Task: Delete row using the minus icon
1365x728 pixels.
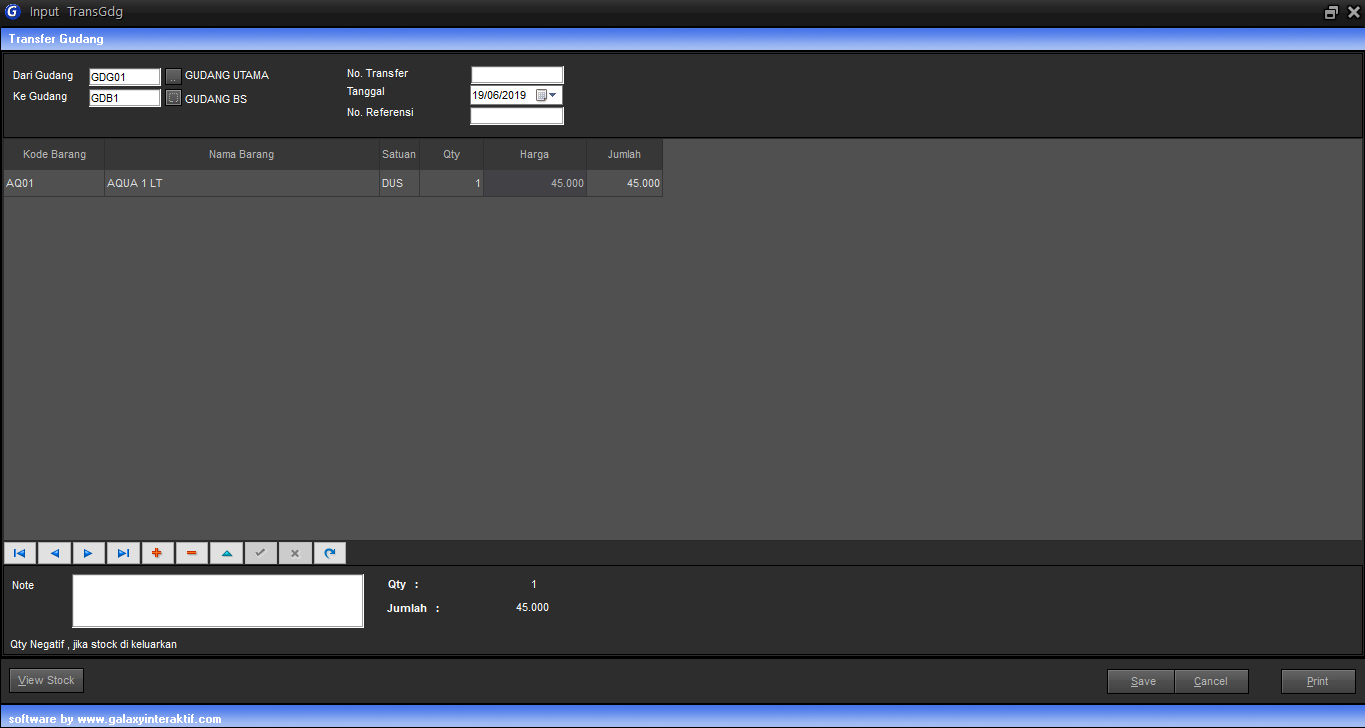Action: click(x=192, y=553)
